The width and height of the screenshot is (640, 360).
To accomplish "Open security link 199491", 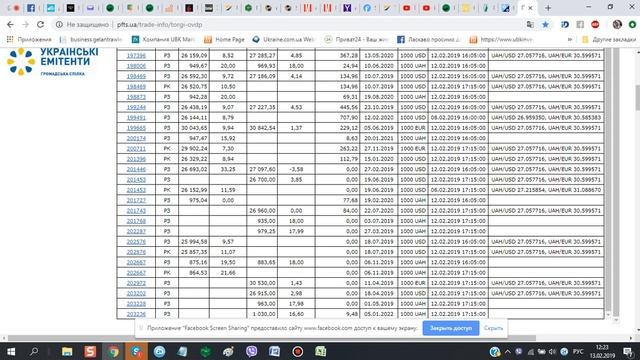I will (x=136, y=118).
